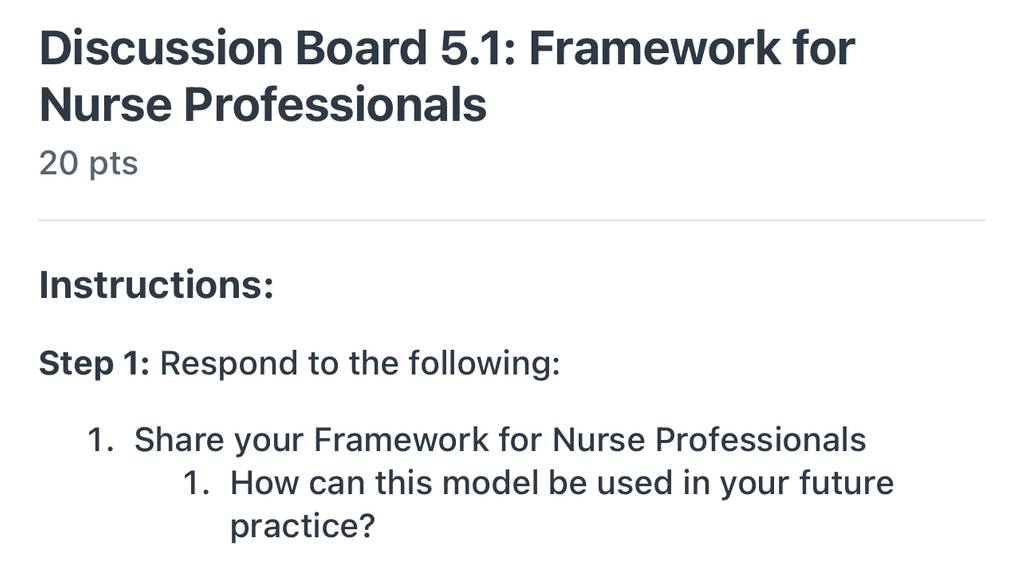The height and width of the screenshot is (574, 1024).
Task: Click the horizontal divider under the points
Action: [x=511, y=221]
